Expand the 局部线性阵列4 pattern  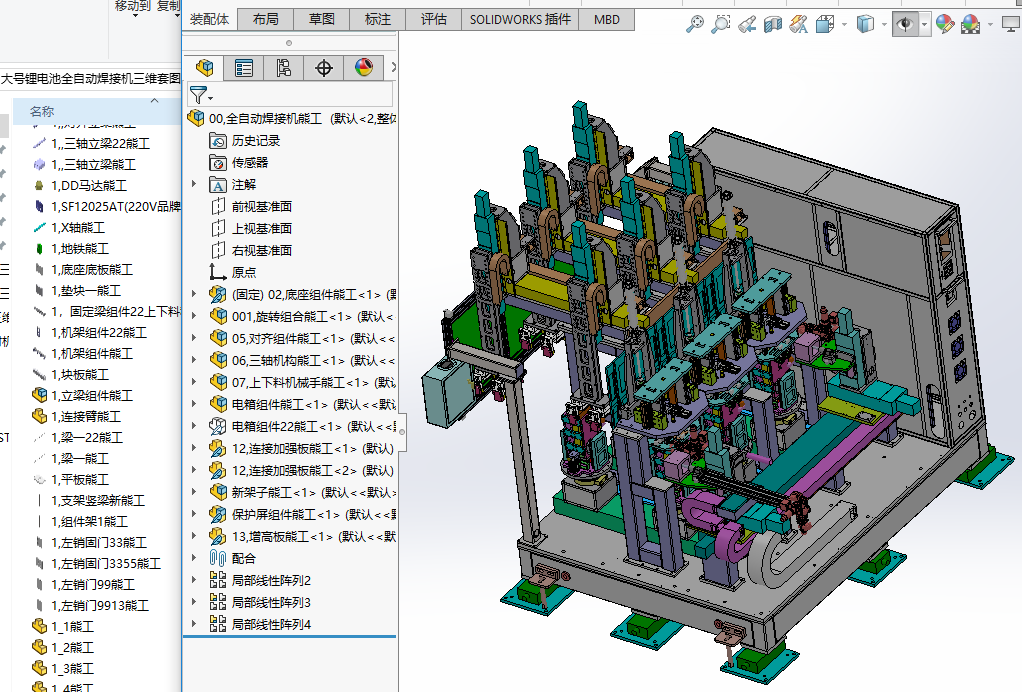click(x=194, y=624)
